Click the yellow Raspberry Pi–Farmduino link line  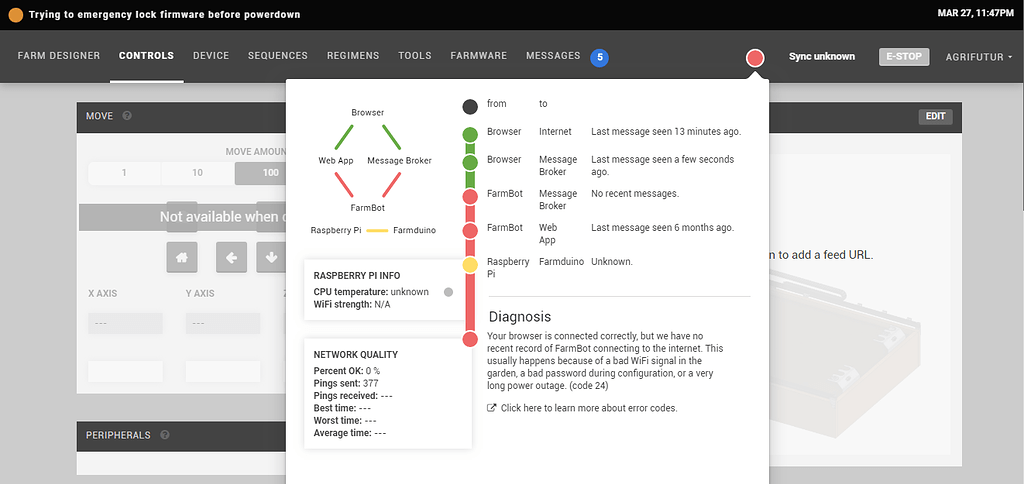pos(377,231)
